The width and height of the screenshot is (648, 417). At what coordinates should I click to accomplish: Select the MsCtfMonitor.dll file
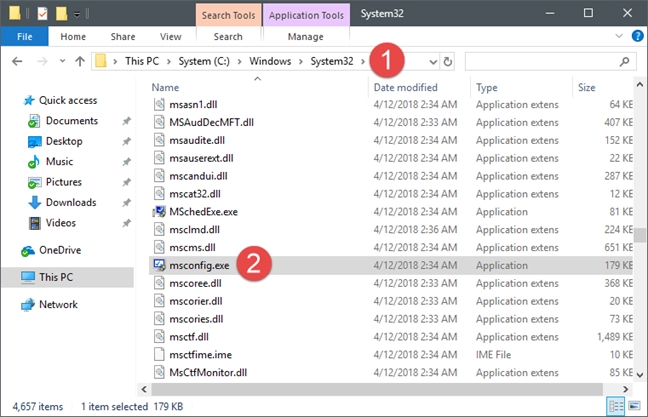coord(208,372)
